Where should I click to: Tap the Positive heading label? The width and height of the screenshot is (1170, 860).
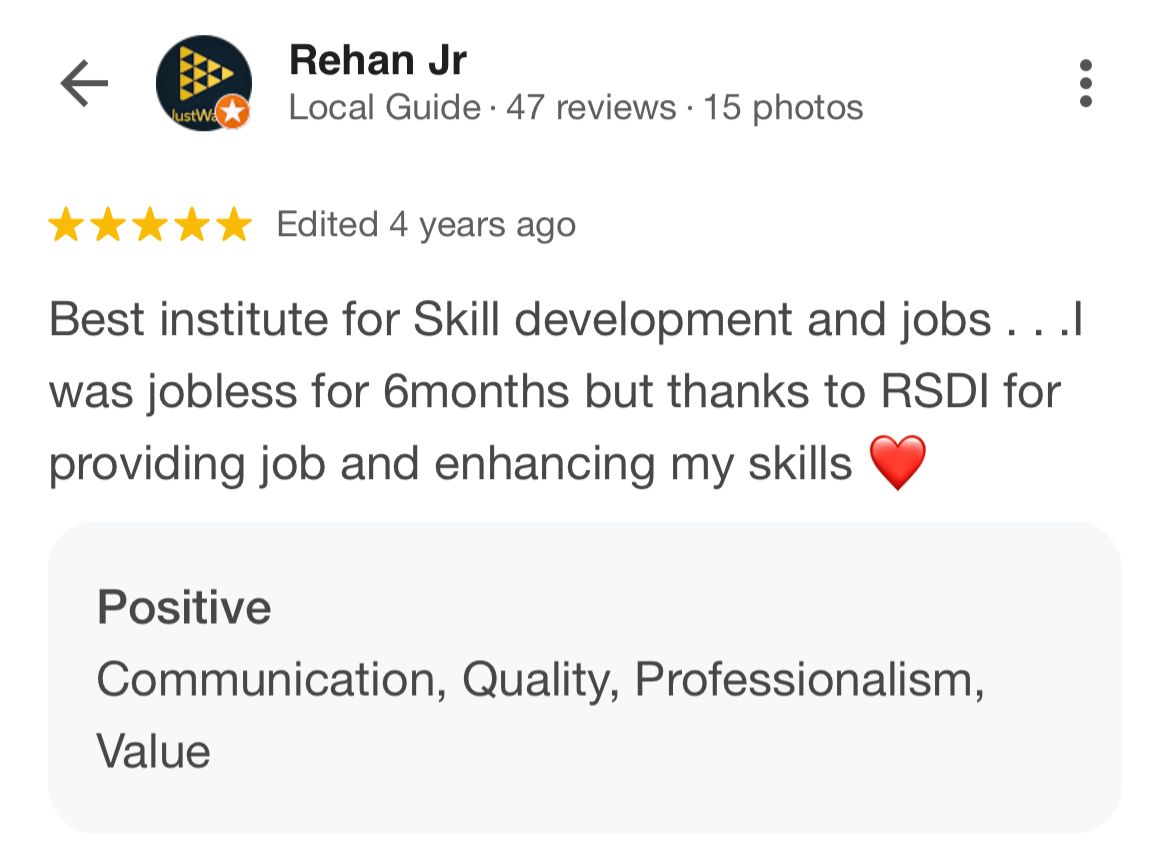[183, 606]
